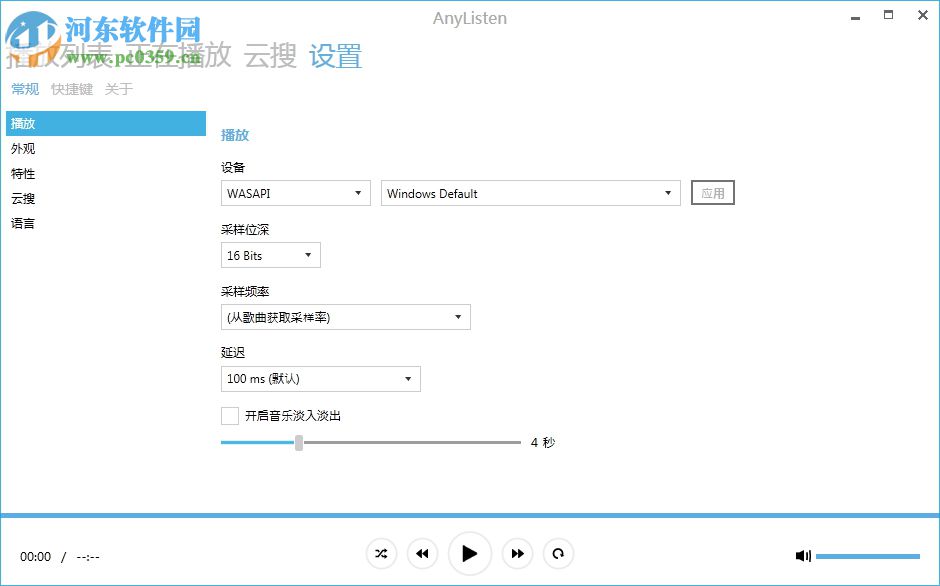Switch to the 快捷键 tab
The image size is (940, 586).
(x=72, y=89)
